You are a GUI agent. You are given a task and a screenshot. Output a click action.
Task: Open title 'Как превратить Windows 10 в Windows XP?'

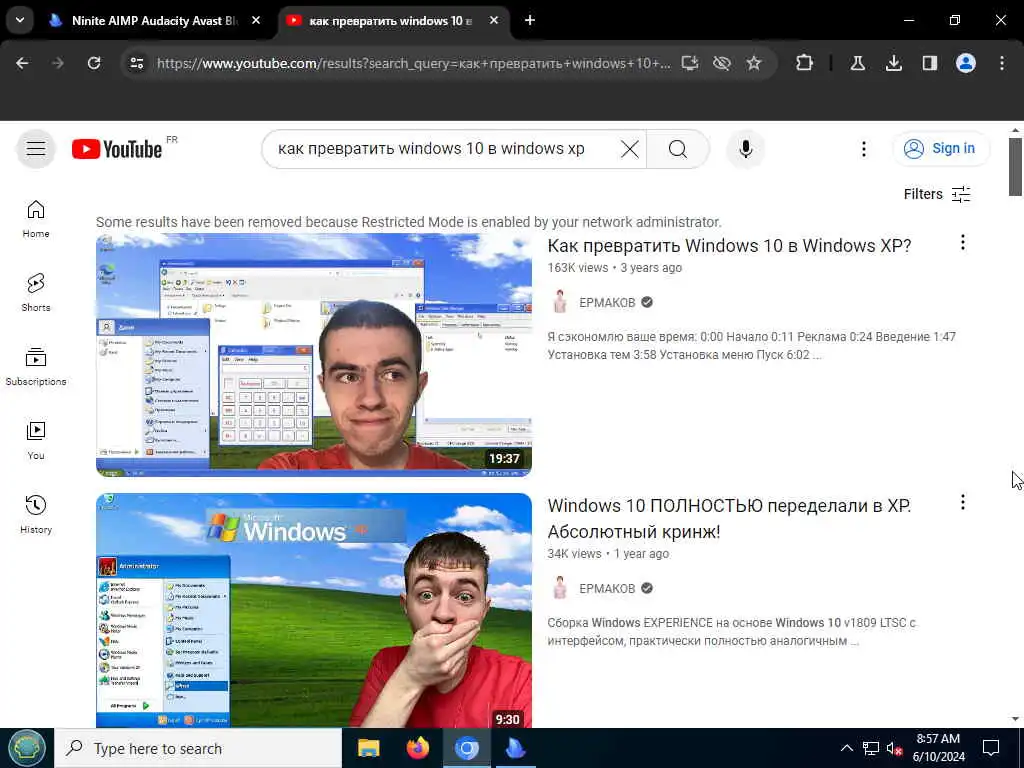(729, 246)
